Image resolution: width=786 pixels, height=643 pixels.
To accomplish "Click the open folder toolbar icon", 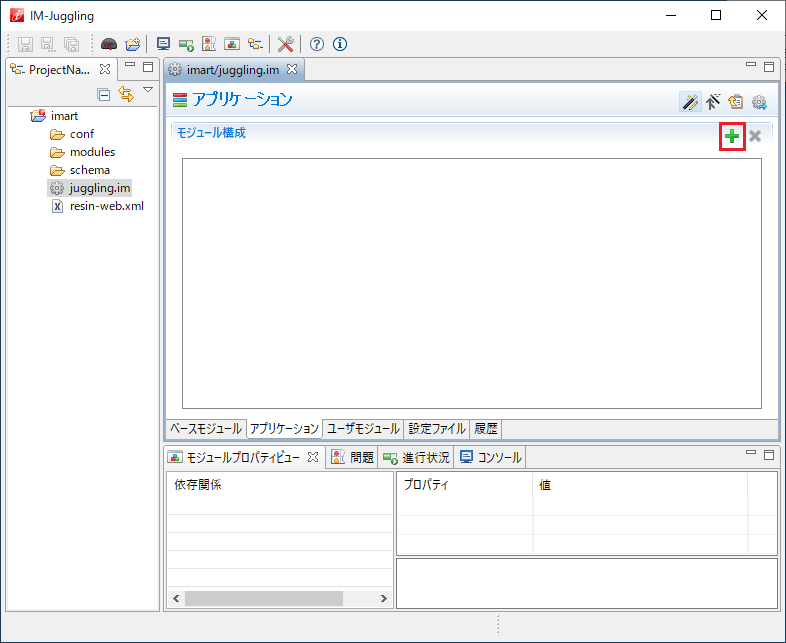I will (x=132, y=44).
